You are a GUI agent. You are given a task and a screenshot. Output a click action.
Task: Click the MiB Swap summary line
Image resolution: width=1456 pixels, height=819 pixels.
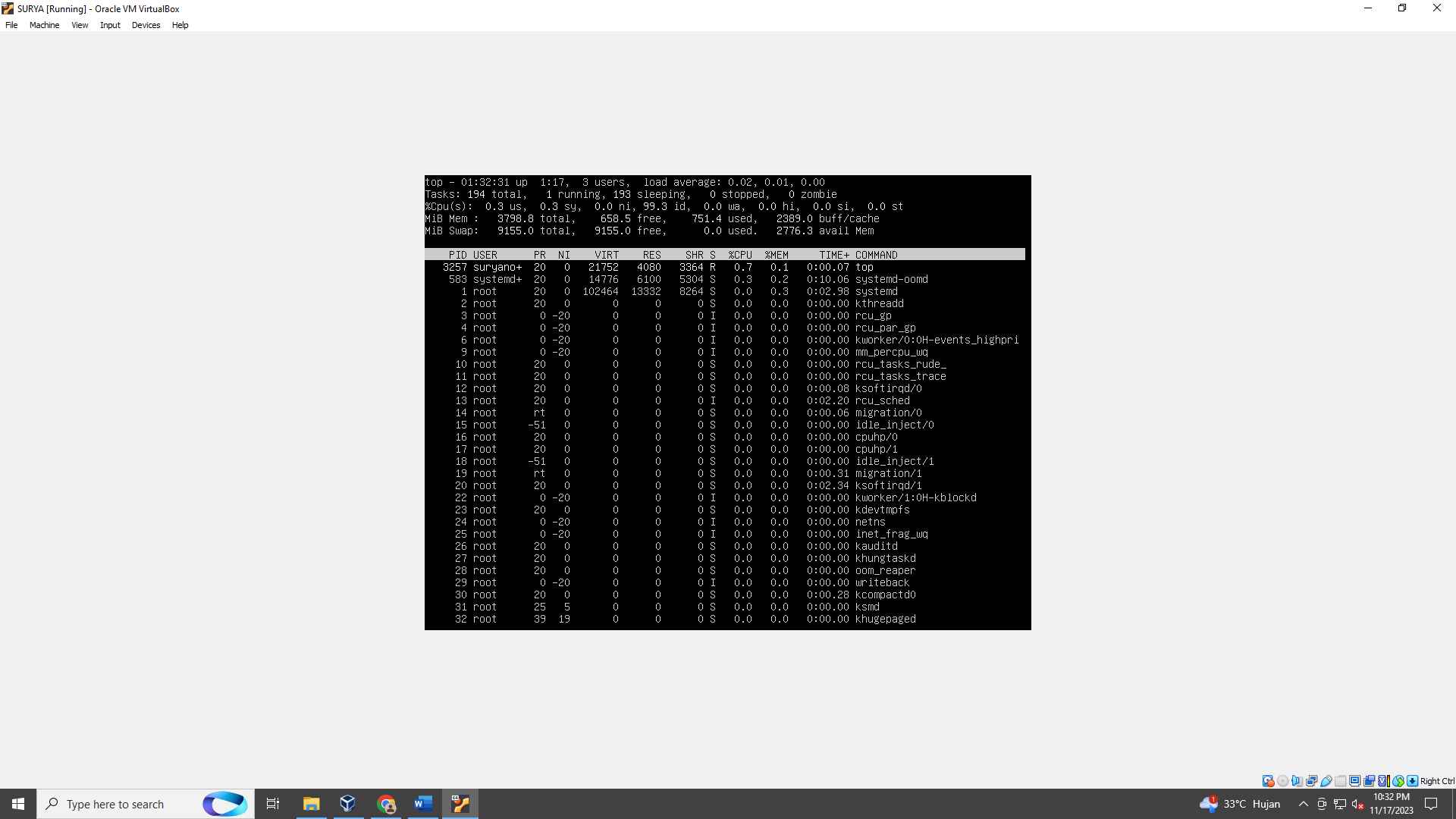pos(649,231)
